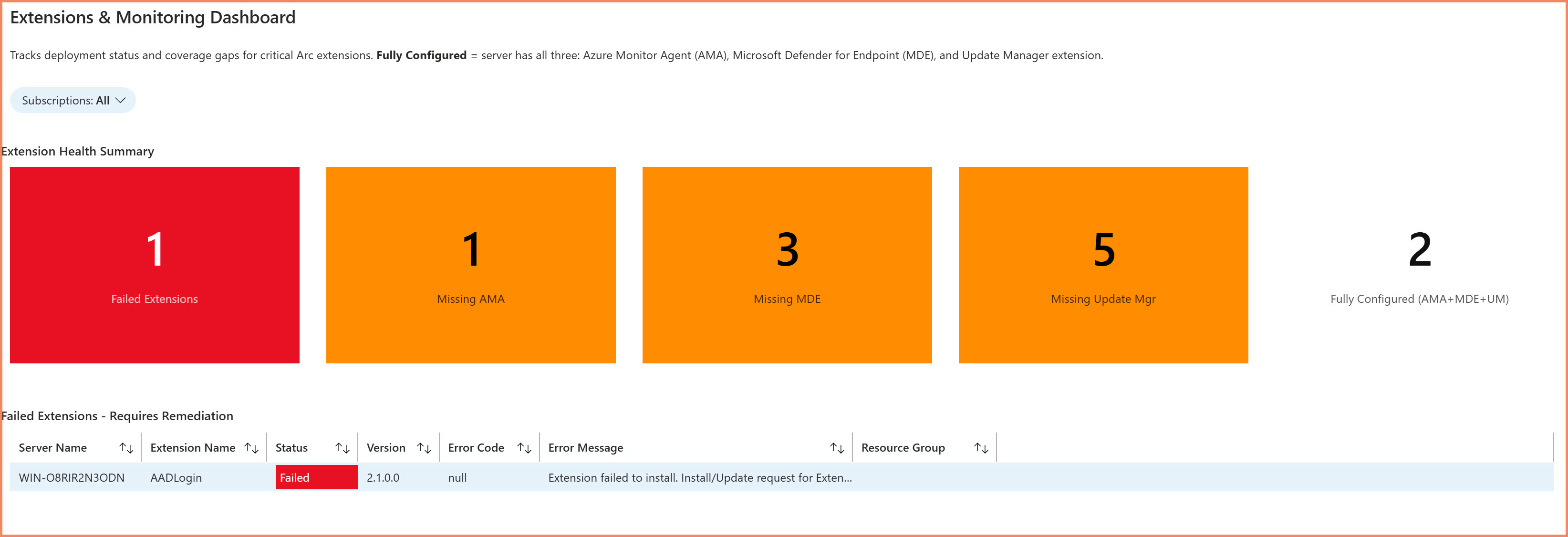Click the sort icon on Error Message column

838,447
